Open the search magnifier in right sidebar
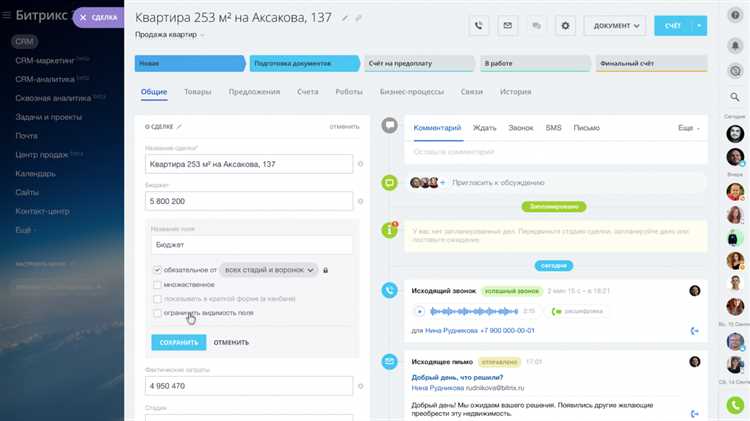 point(735,97)
